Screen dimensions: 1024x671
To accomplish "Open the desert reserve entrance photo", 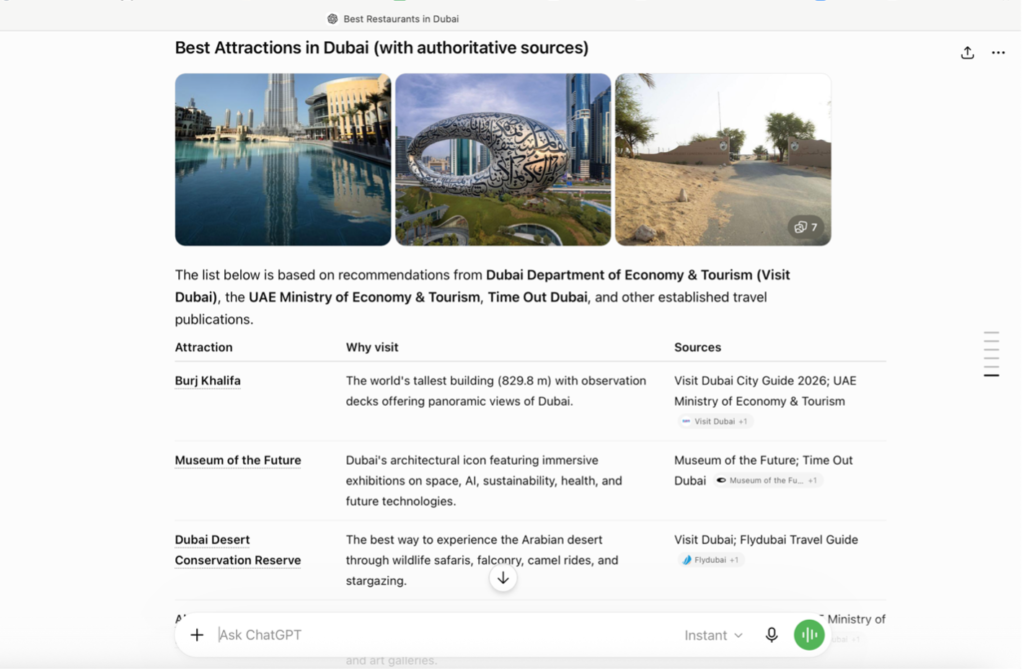I will [725, 160].
